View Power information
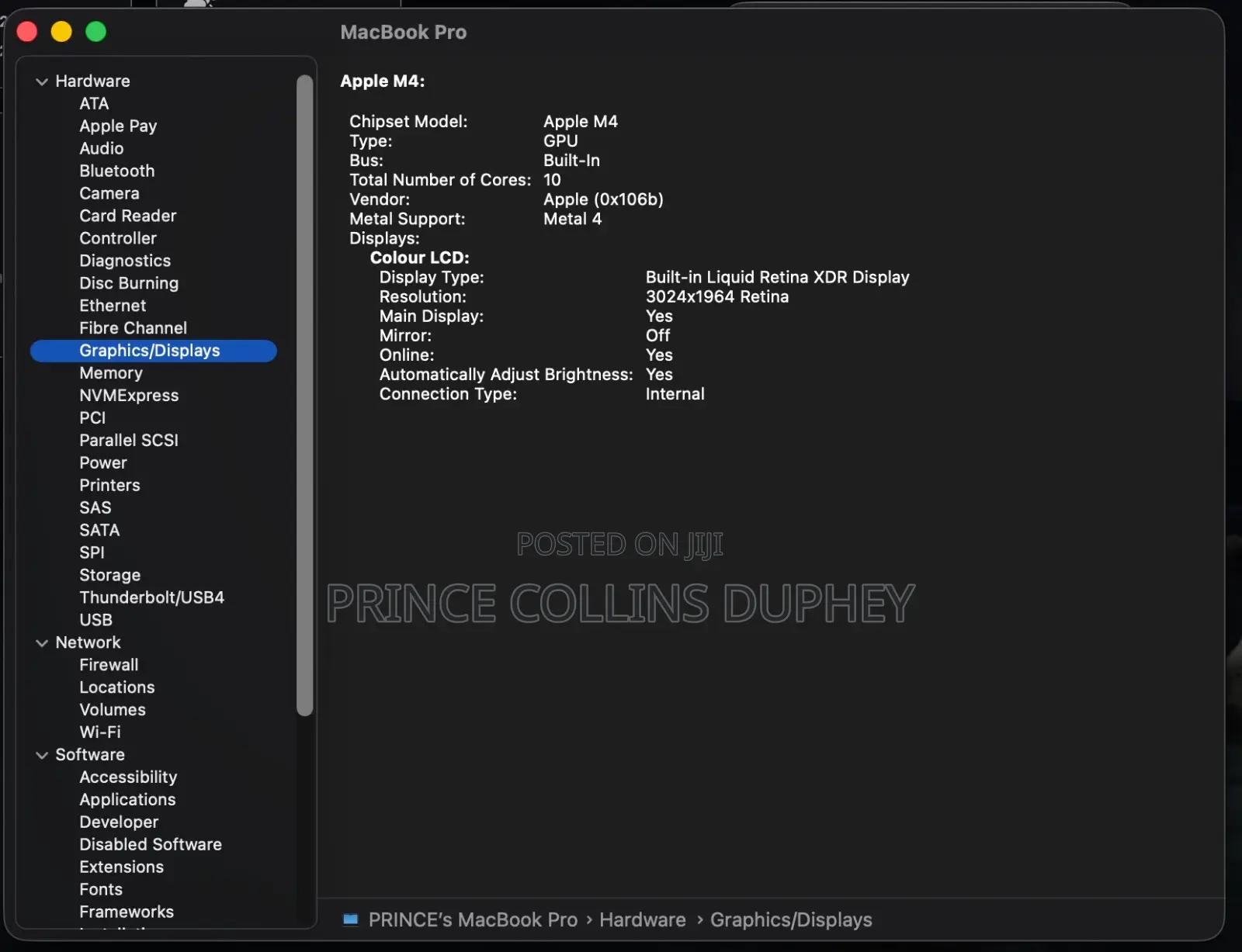This screenshot has height=952, width=1242. pyautogui.click(x=103, y=463)
